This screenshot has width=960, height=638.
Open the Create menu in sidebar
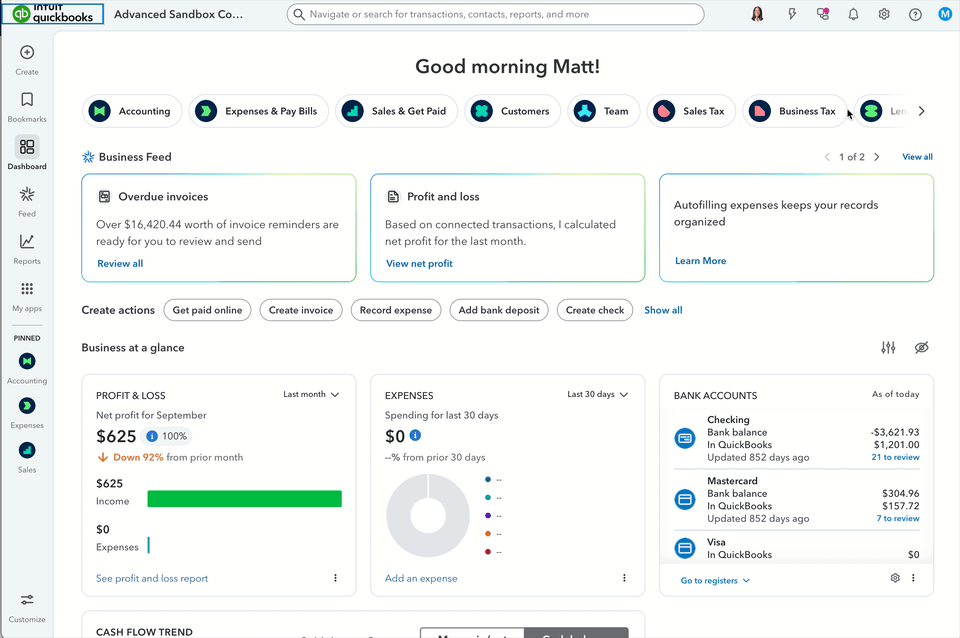[27, 59]
